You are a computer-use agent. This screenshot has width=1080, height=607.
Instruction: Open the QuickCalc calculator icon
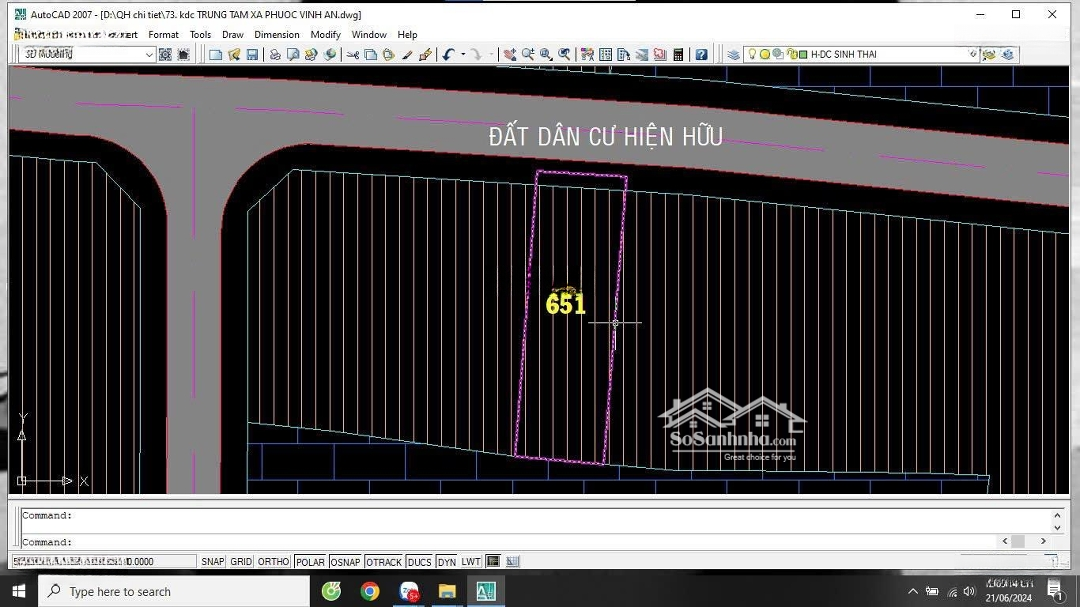point(678,55)
